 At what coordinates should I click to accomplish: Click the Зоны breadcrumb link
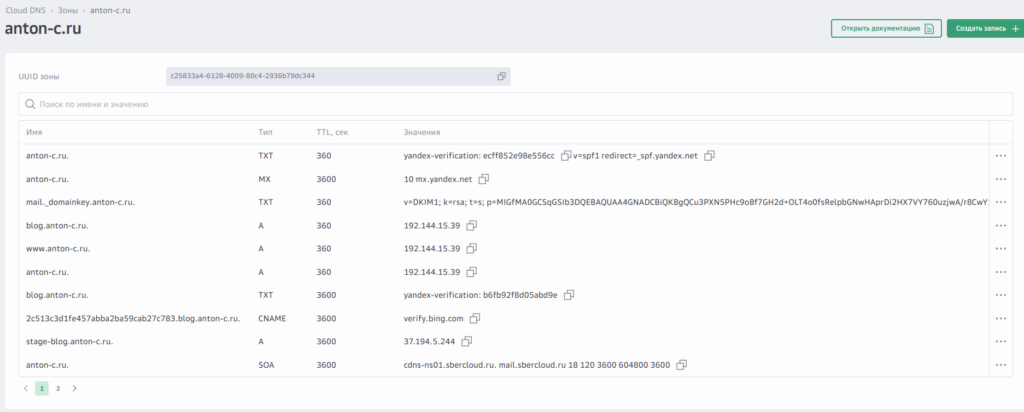[x=68, y=9]
